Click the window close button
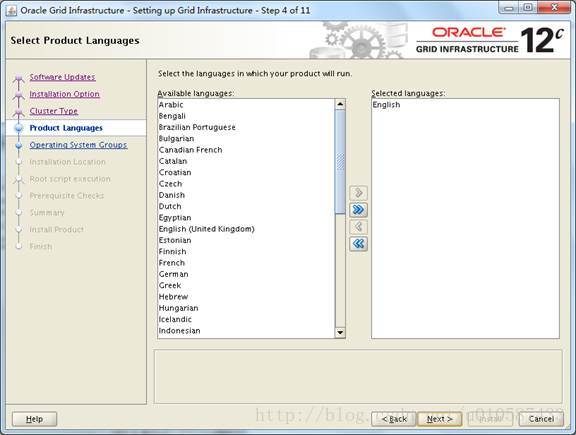Viewport: 576px width, 435px height. pos(554,7)
